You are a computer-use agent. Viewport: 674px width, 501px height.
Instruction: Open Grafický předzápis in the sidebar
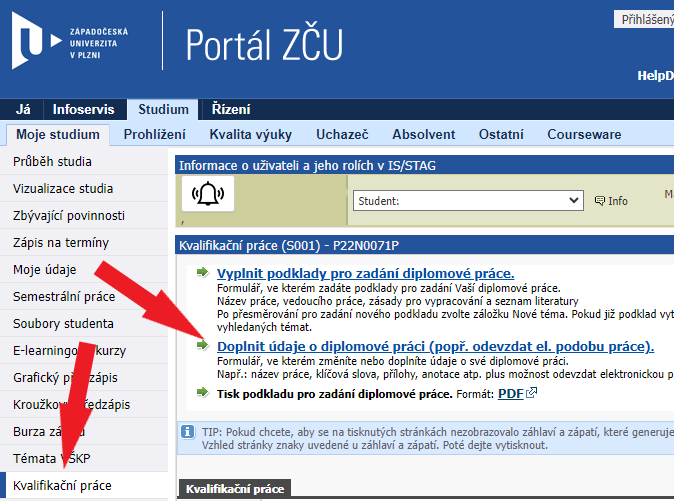pos(84,378)
